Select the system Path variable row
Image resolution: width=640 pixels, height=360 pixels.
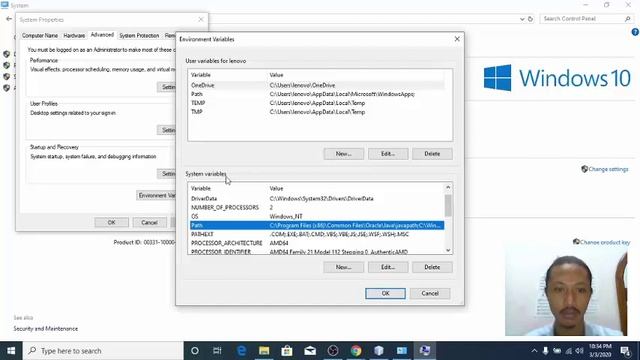[317, 225]
